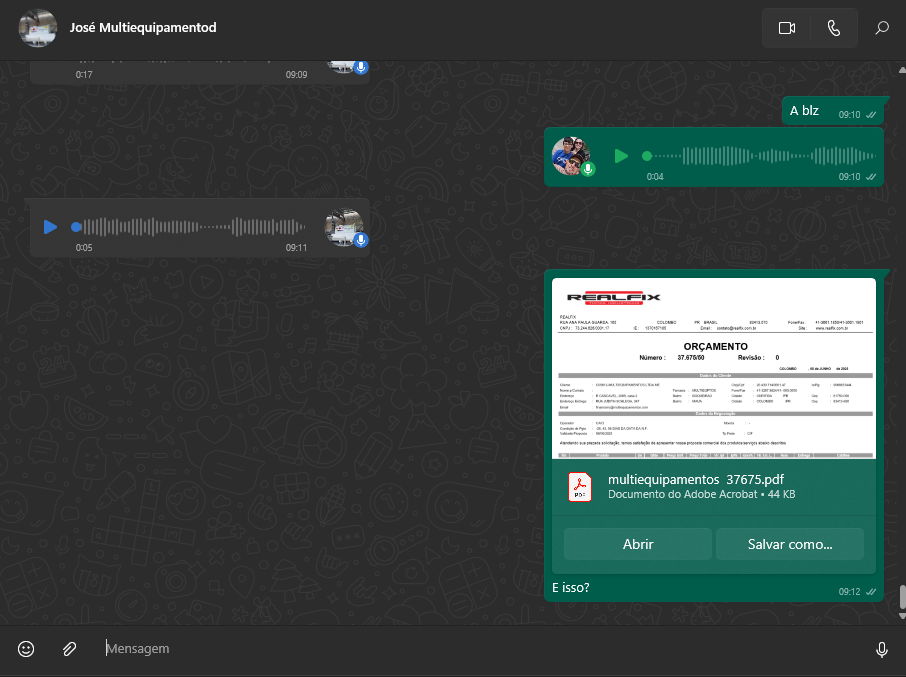Click the paperclip attach file icon

(69, 649)
